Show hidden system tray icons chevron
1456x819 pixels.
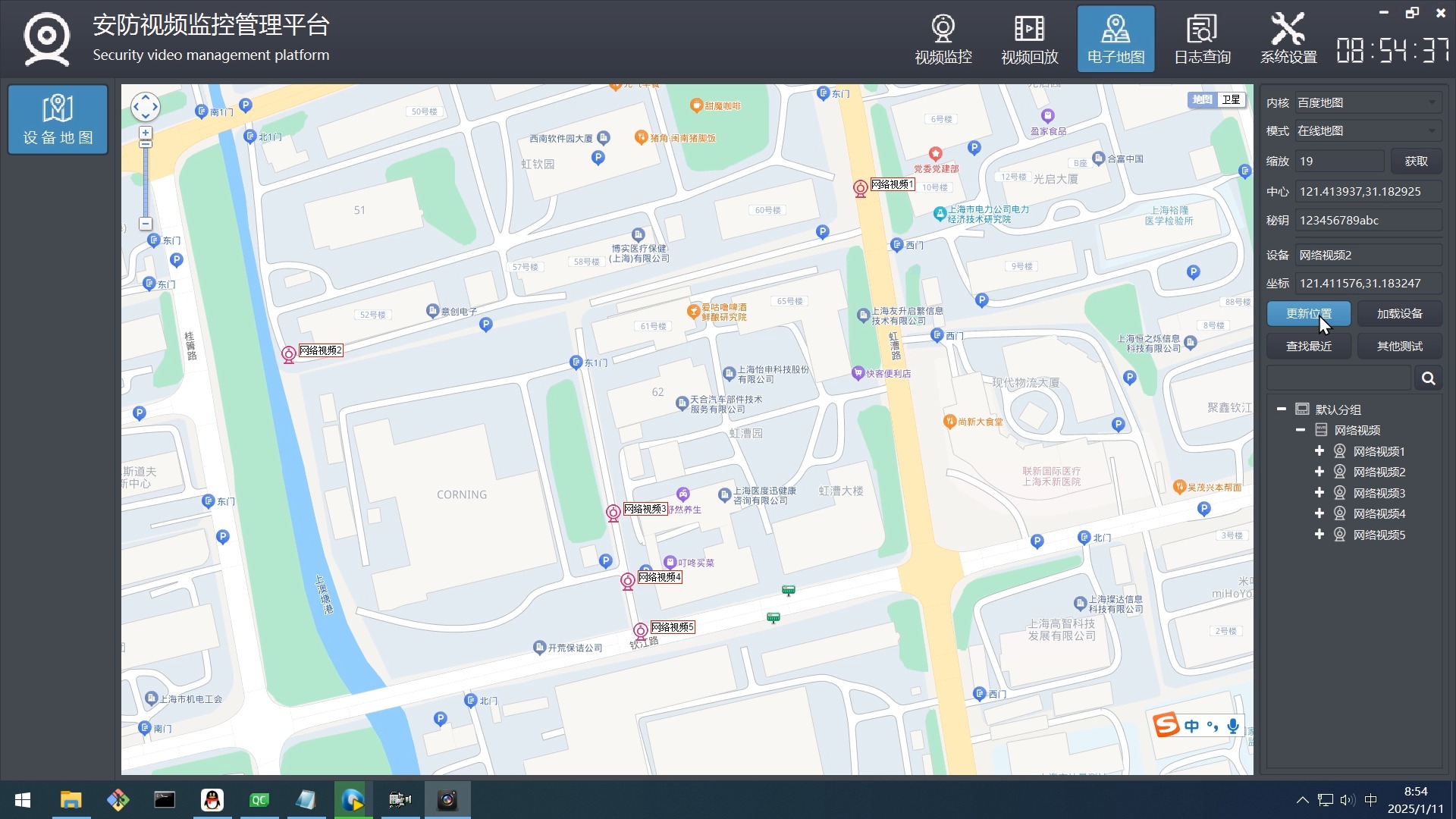1302,800
